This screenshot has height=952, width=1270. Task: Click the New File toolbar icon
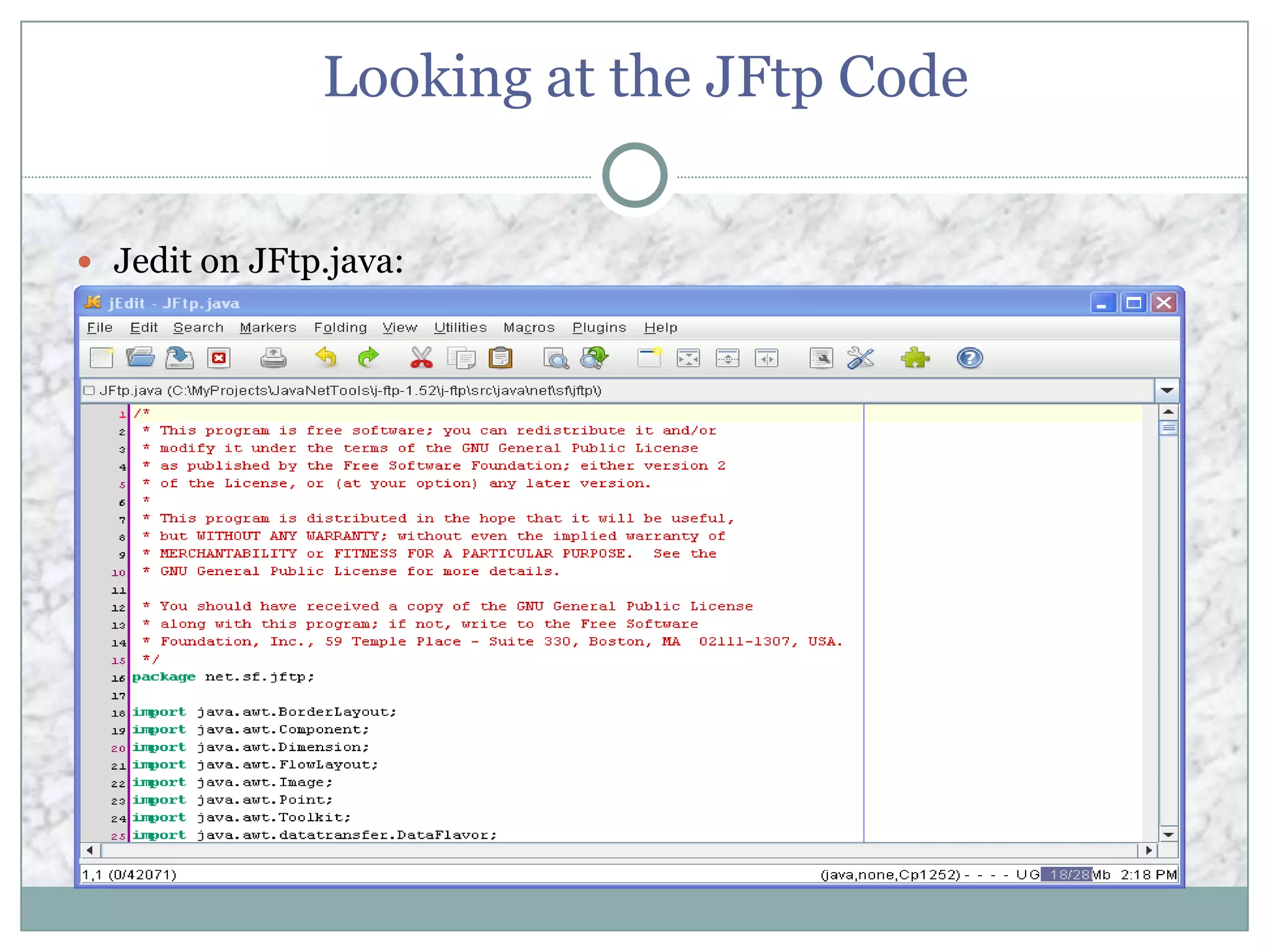click(x=102, y=358)
